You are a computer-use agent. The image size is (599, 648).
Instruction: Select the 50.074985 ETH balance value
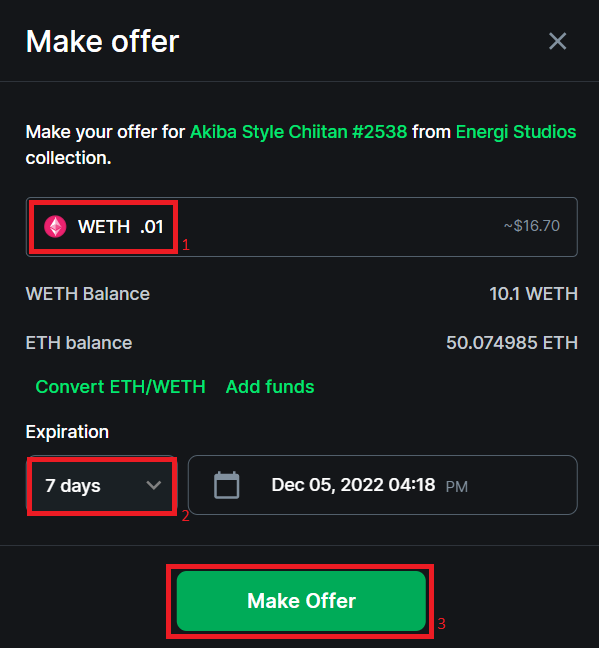512,343
